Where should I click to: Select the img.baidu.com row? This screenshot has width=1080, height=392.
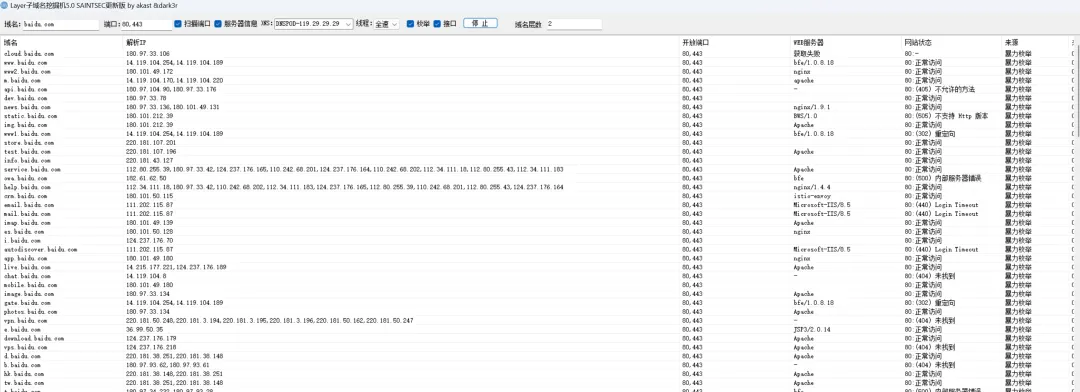[x=537, y=125]
